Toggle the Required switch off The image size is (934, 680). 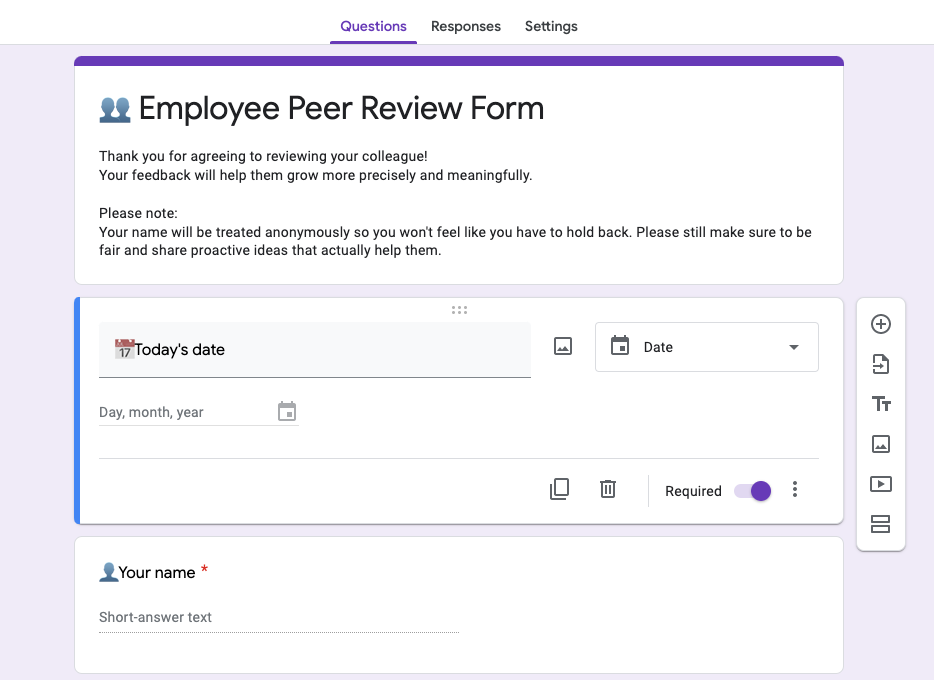[x=752, y=491]
